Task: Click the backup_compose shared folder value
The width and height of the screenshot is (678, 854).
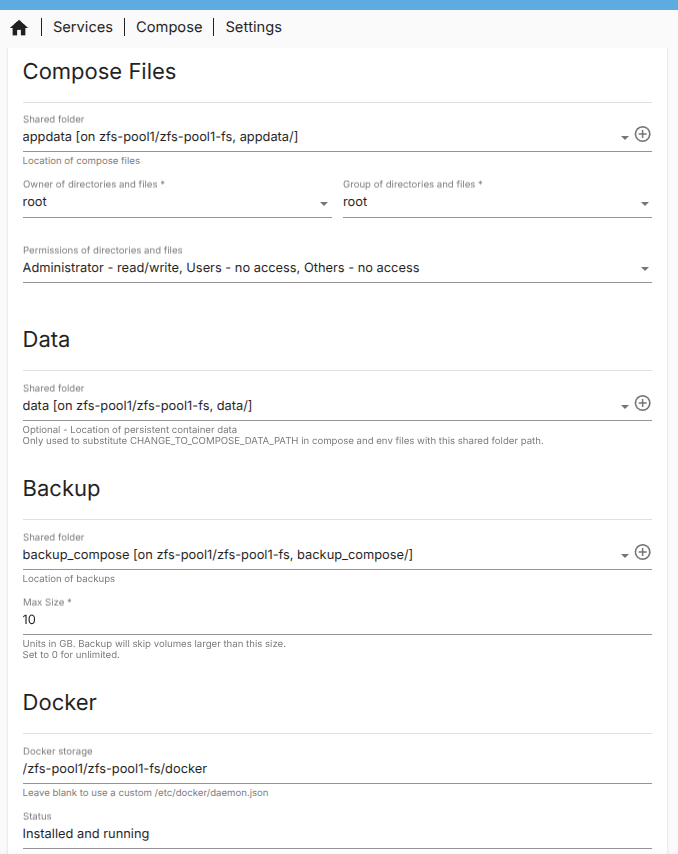Action: [218, 554]
